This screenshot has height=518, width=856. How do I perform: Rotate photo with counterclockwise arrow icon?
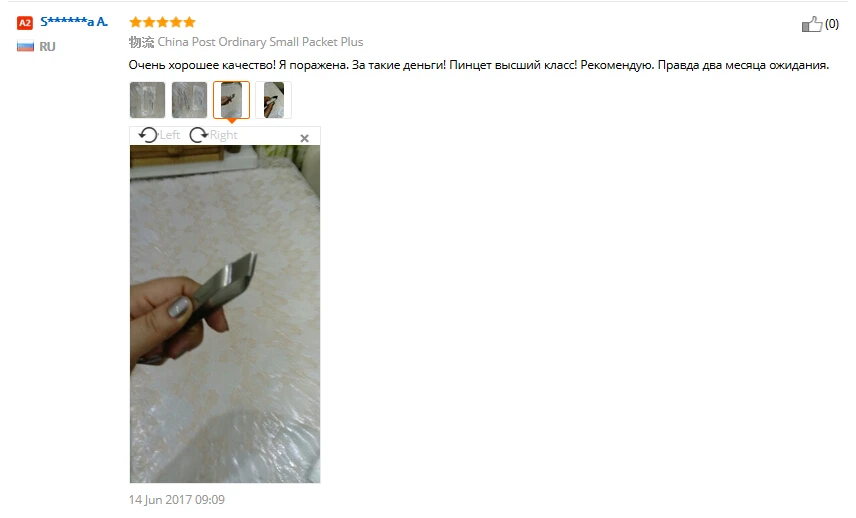coord(148,135)
